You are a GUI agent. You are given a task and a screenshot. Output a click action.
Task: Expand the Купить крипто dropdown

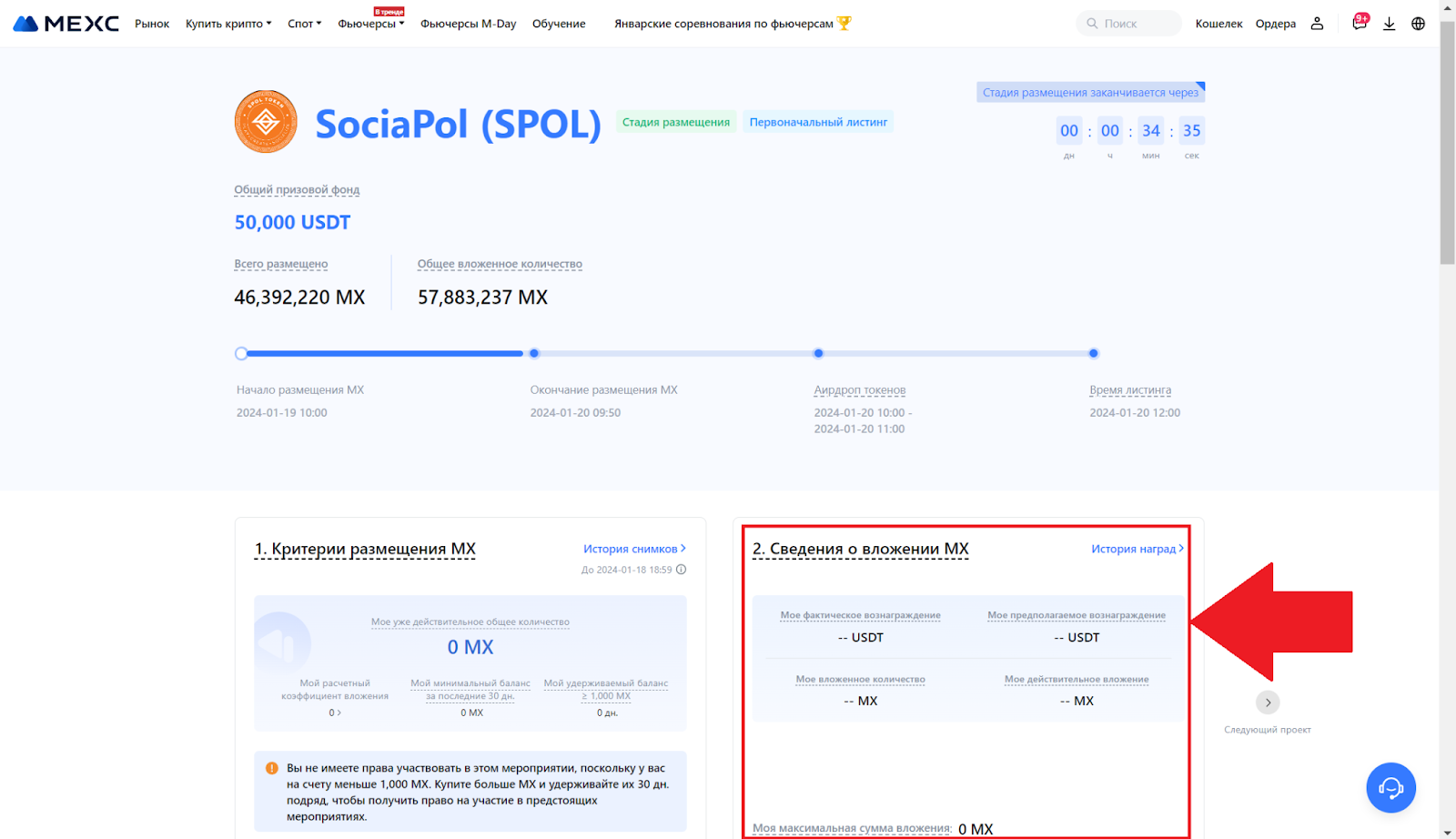tap(228, 24)
